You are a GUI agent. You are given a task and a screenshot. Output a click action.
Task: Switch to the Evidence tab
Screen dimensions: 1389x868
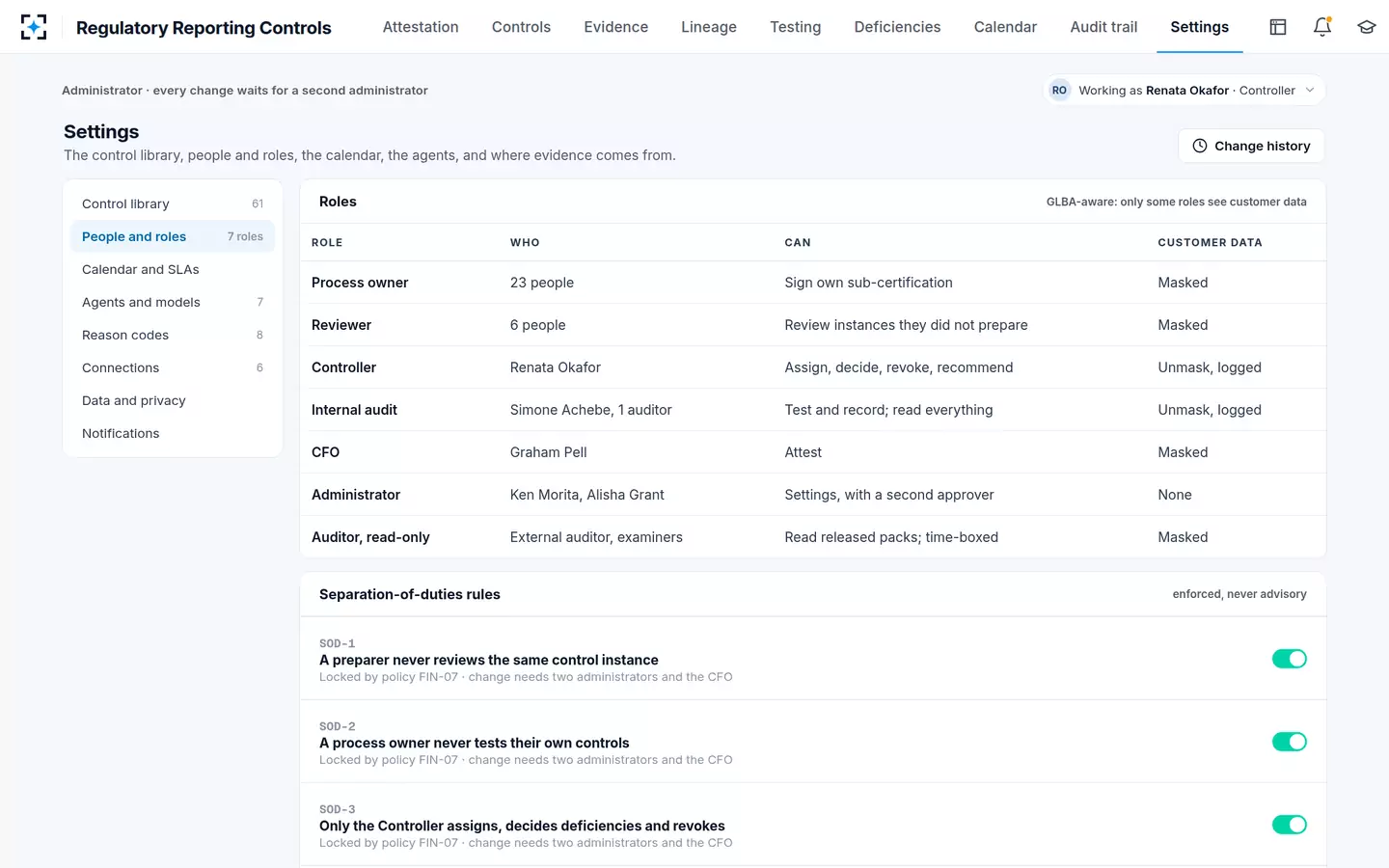616,27
